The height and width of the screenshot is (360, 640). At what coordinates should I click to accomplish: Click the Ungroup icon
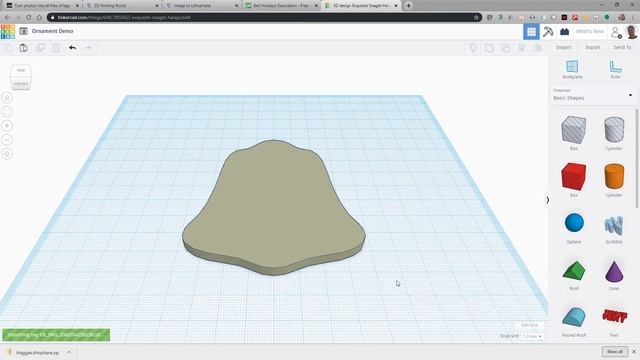click(505, 48)
